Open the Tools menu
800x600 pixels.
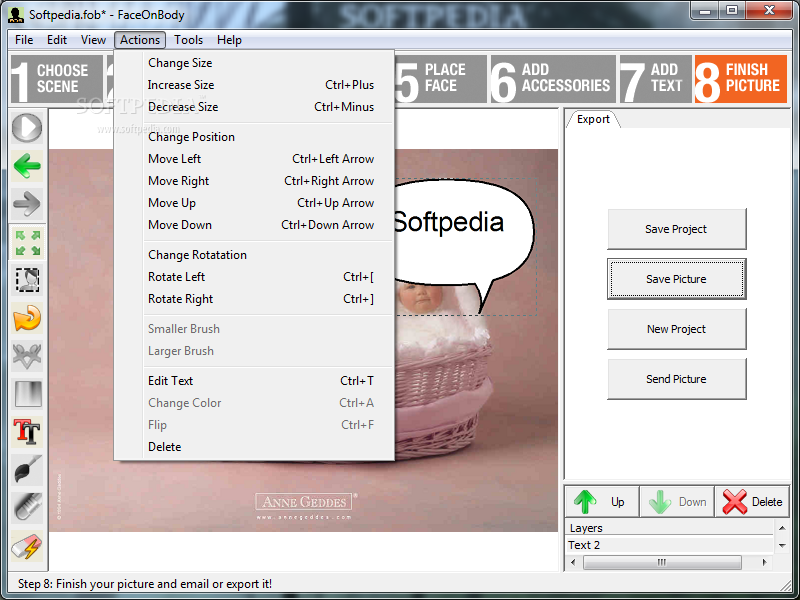[x=188, y=40]
